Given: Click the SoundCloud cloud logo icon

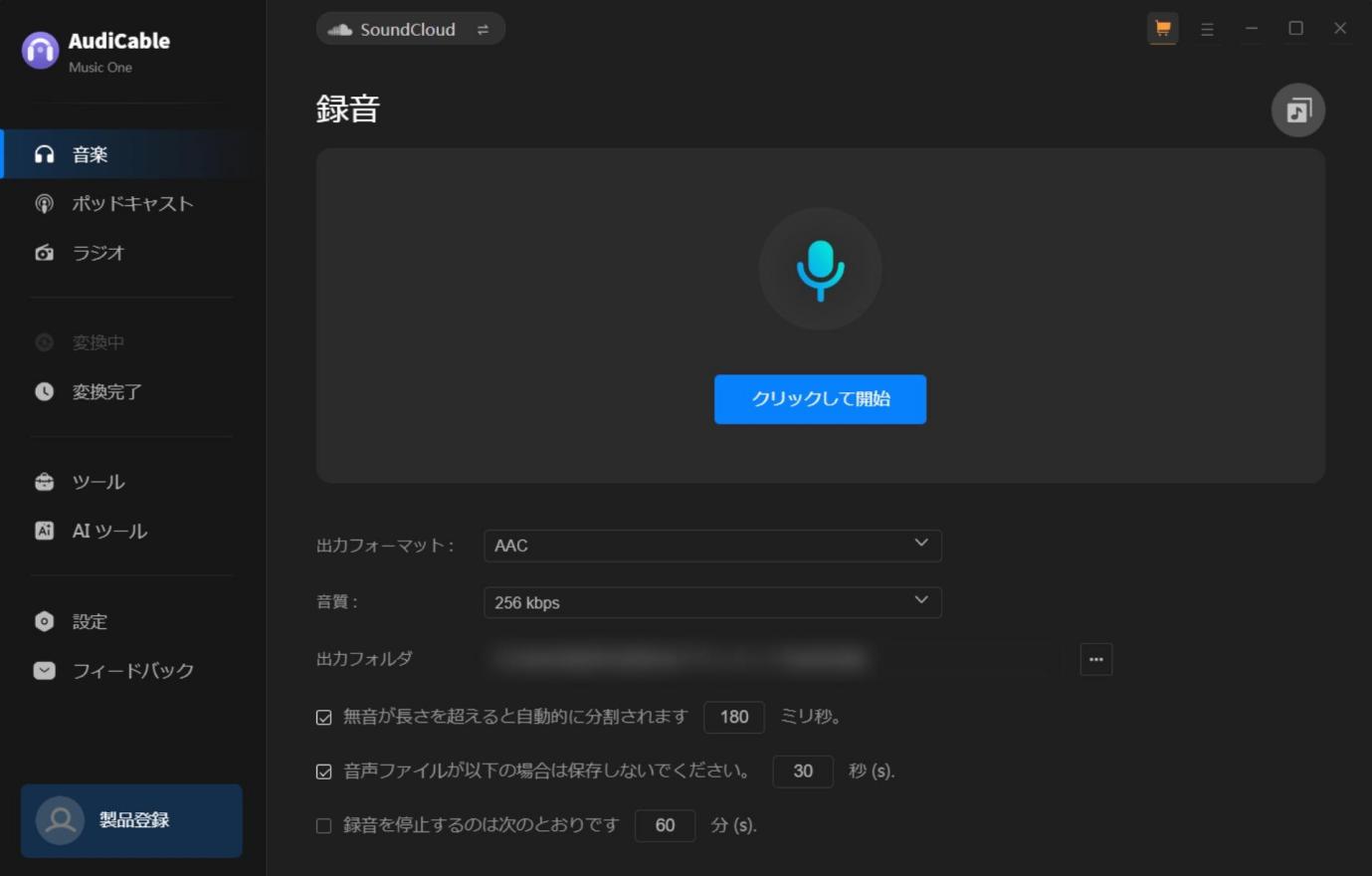Looking at the screenshot, I should coord(340,30).
